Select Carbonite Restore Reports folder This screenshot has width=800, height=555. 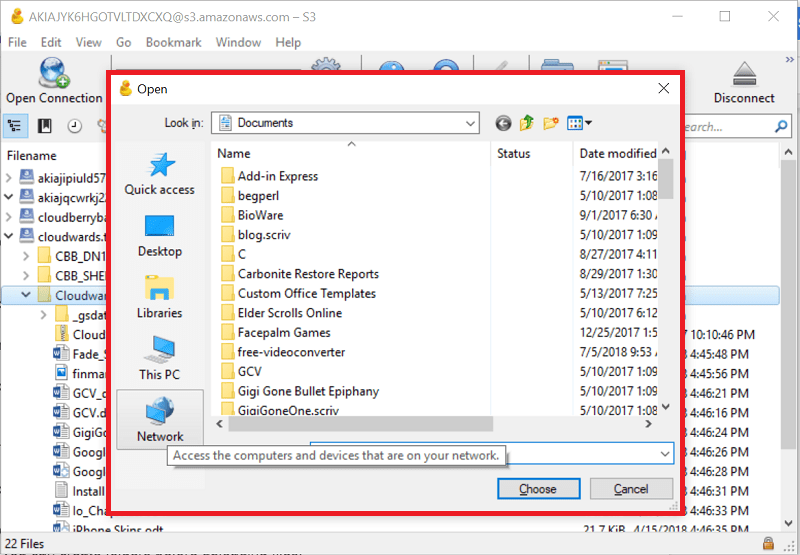click(x=299, y=274)
